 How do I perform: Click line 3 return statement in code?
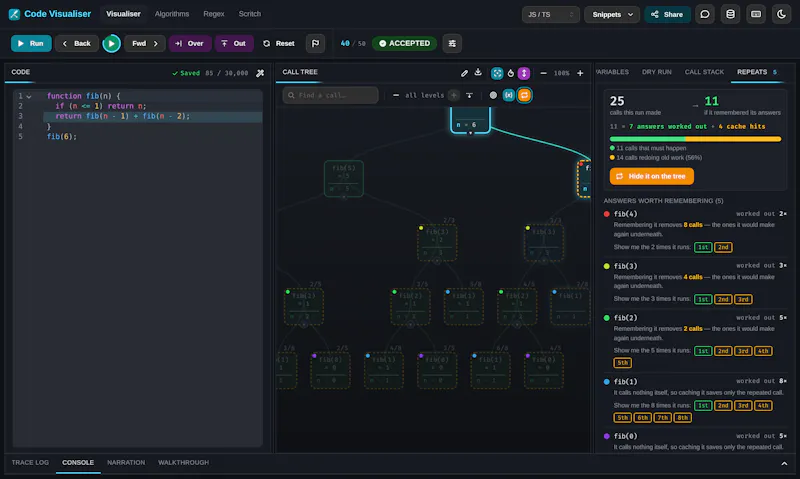pos(122,116)
